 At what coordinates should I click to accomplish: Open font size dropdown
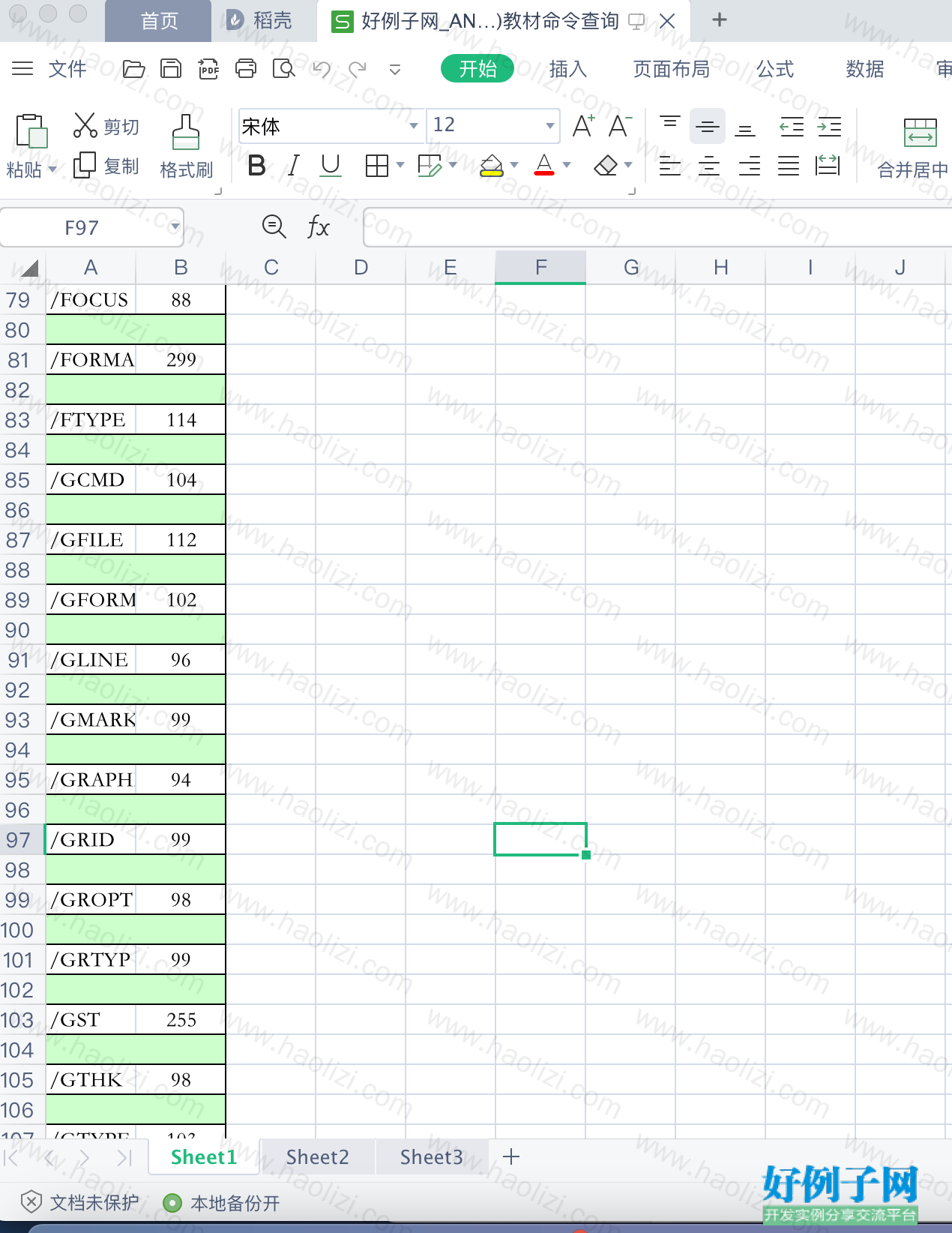pyautogui.click(x=550, y=126)
